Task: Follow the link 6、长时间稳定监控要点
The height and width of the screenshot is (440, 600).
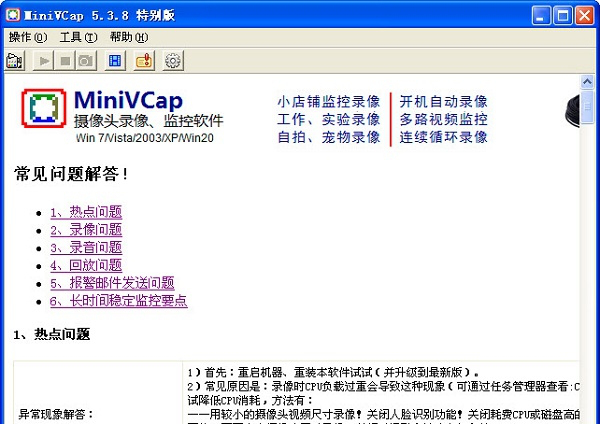Action: (x=119, y=301)
